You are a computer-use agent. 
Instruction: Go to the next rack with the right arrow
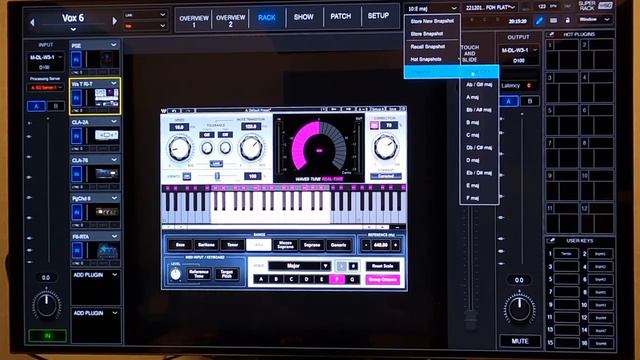click(x=115, y=21)
